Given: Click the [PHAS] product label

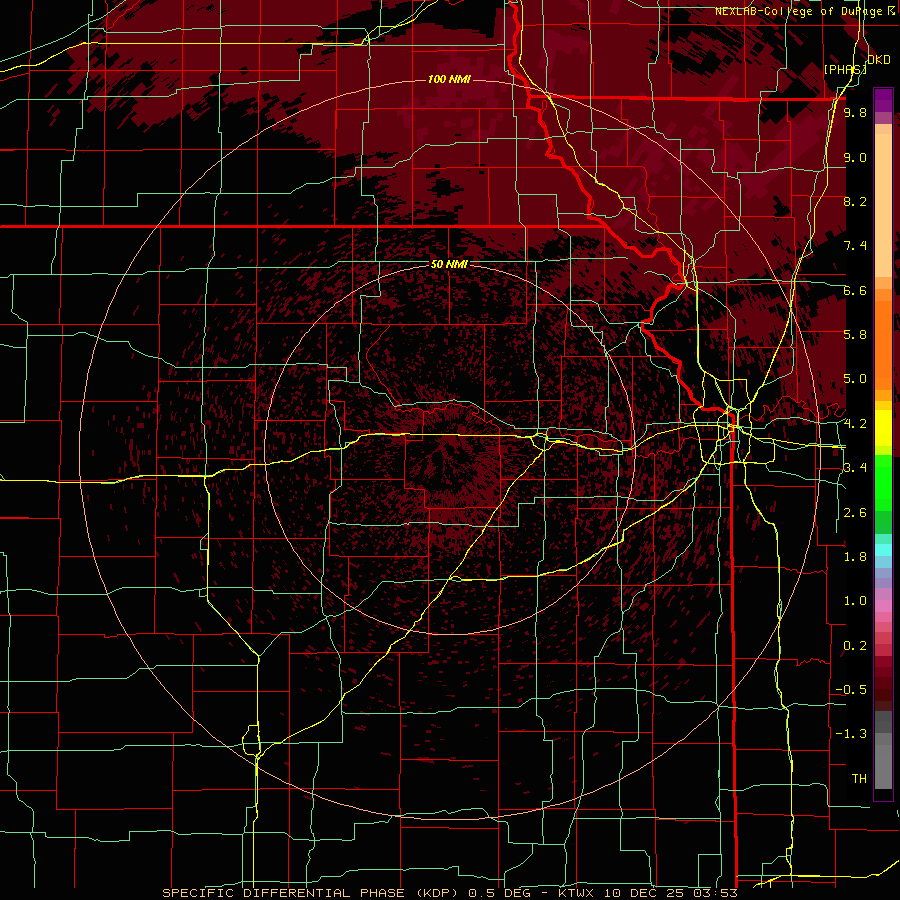Looking at the screenshot, I should [845, 69].
